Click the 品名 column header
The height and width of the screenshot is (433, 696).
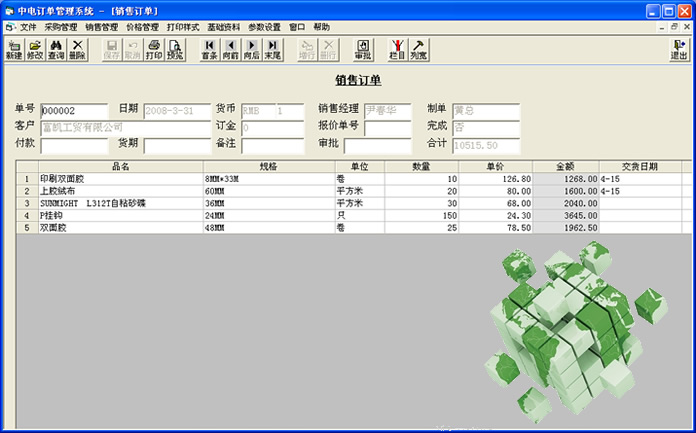click(121, 167)
